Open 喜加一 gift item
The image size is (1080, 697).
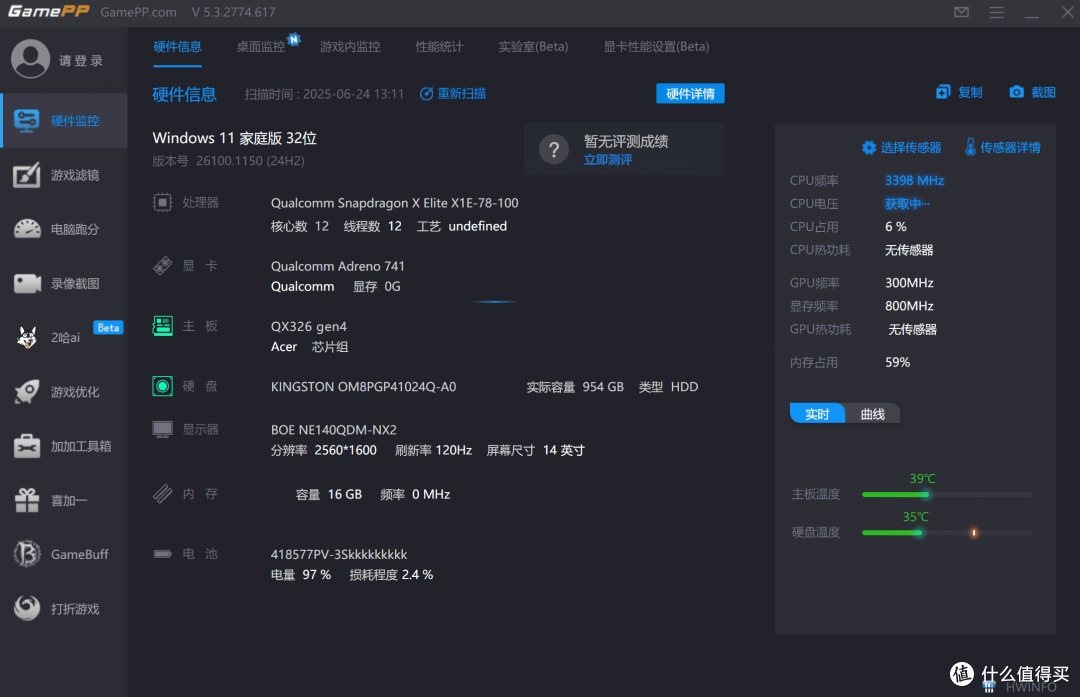(64, 500)
